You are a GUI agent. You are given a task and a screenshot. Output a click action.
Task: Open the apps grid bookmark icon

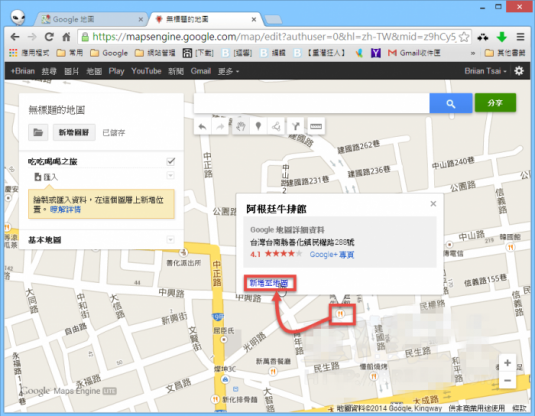click(x=13, y=53)
